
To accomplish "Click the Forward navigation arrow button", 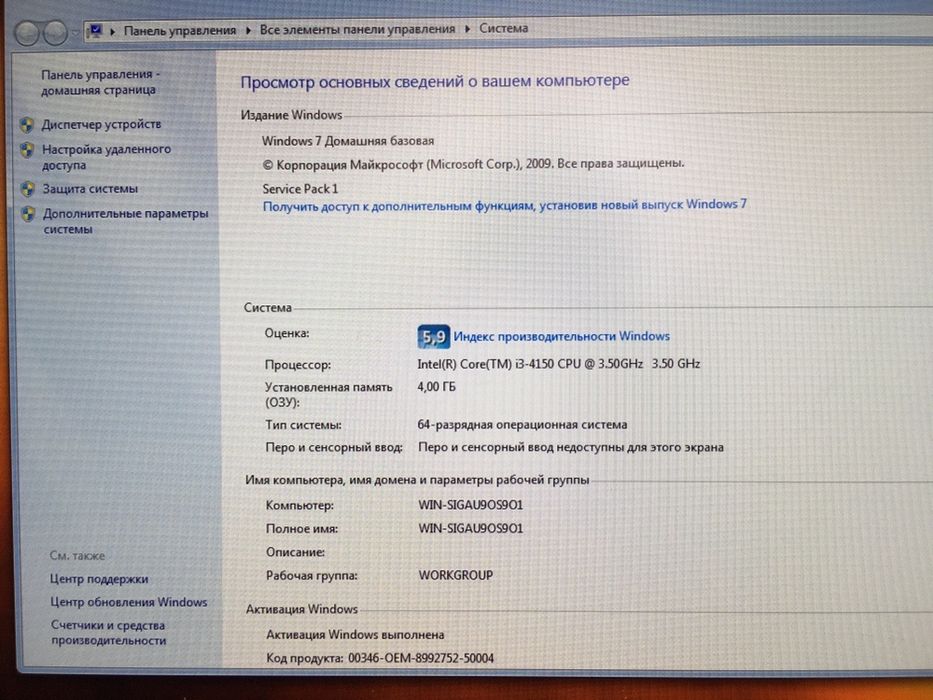I will (x=55, y=33).
